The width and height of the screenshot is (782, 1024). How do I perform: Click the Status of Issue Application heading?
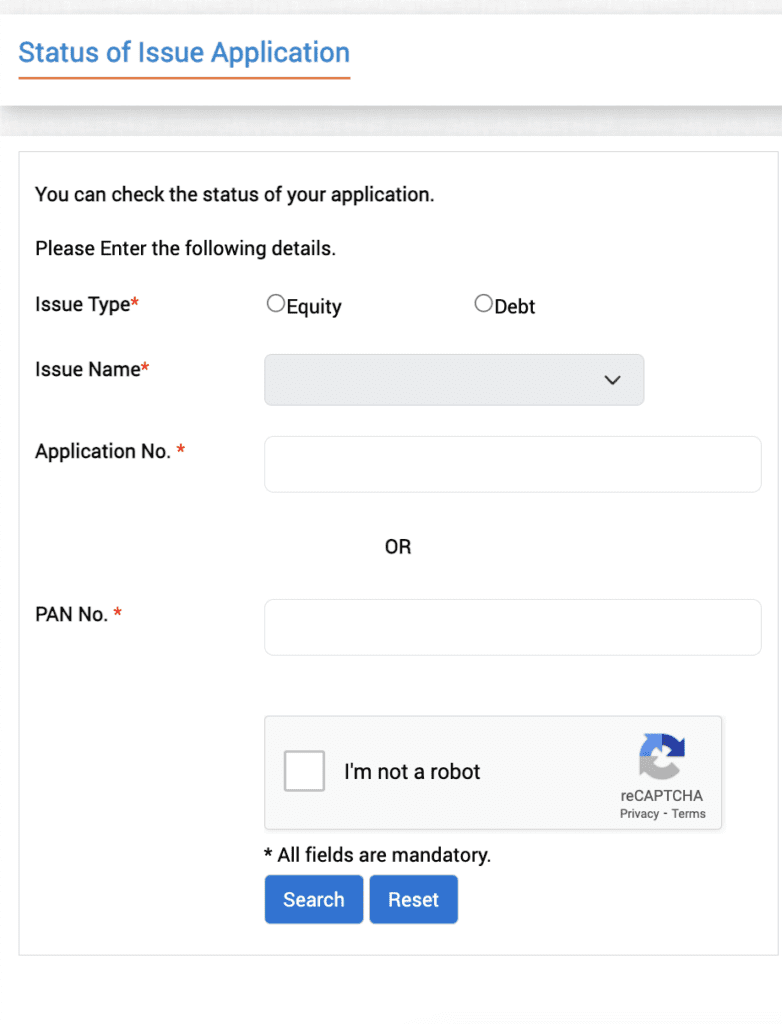[x=184, y=53]
